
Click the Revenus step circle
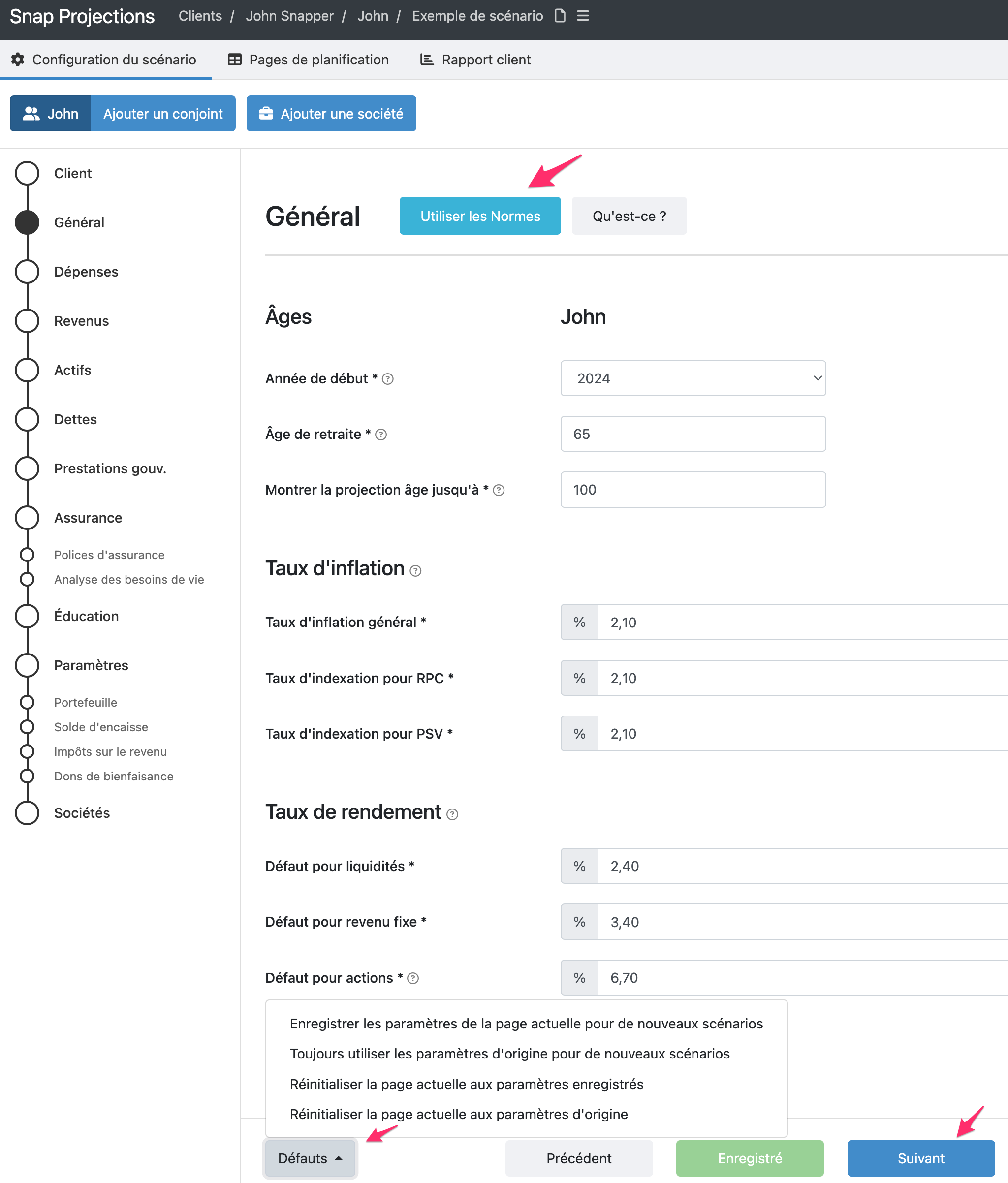tap(27, 321)
